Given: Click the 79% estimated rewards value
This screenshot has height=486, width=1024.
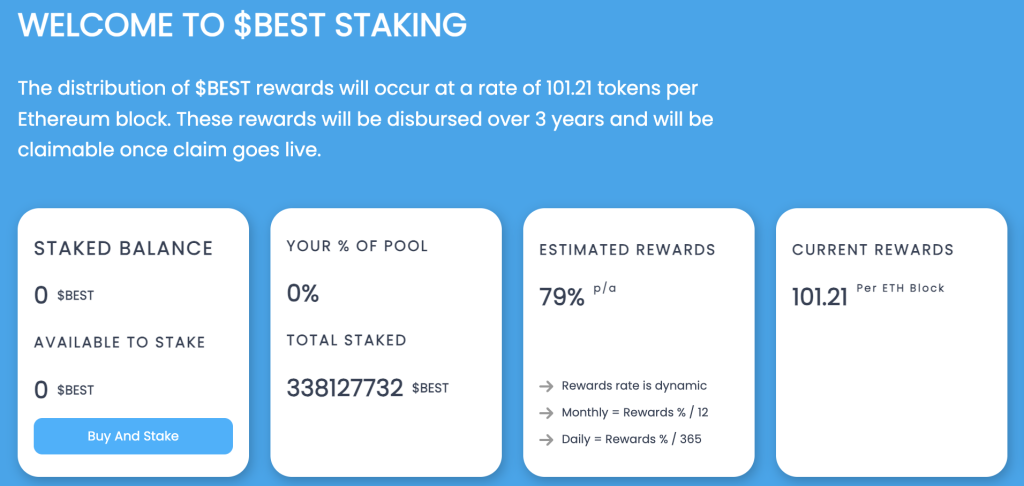Looking at the screenshot, I should click(561, 297).
